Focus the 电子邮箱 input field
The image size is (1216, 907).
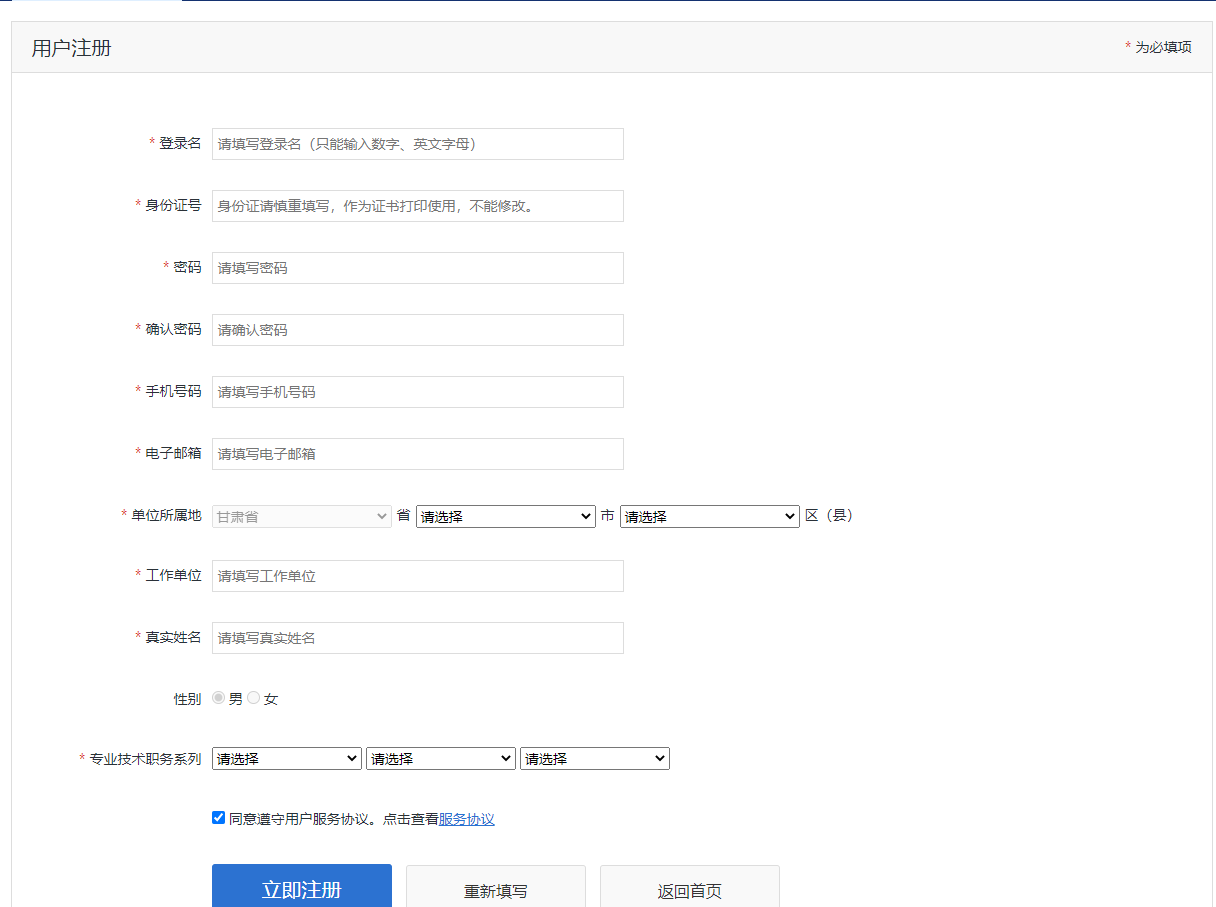pos(417,454)
